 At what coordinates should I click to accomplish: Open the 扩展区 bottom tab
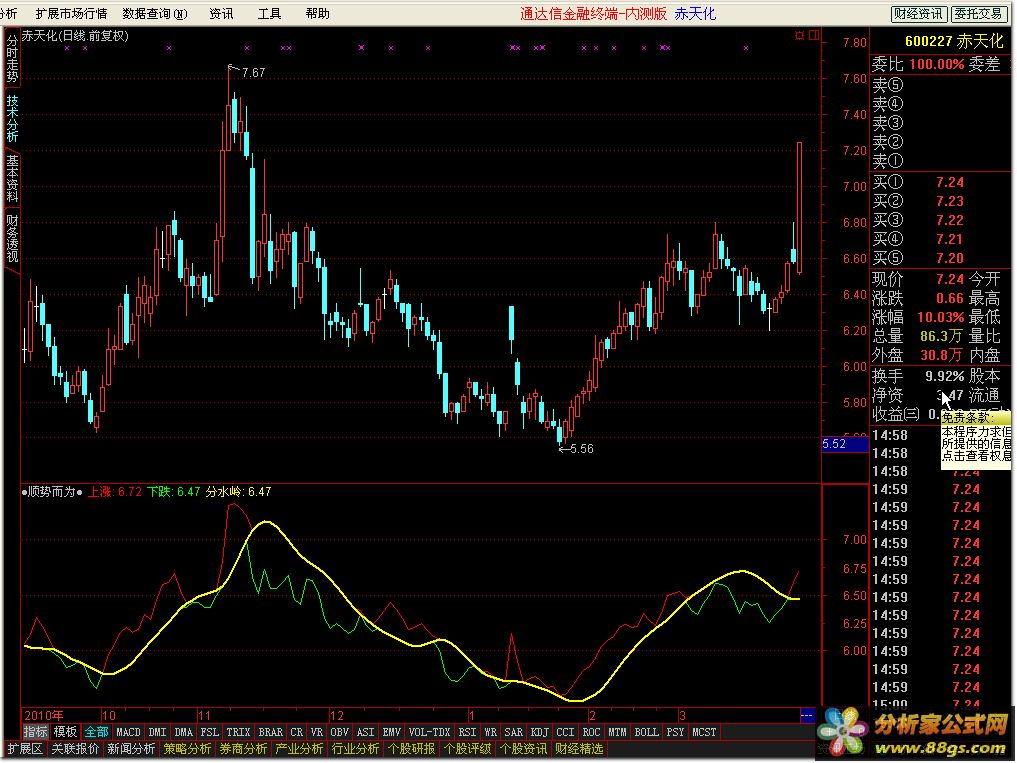point(24,749)
